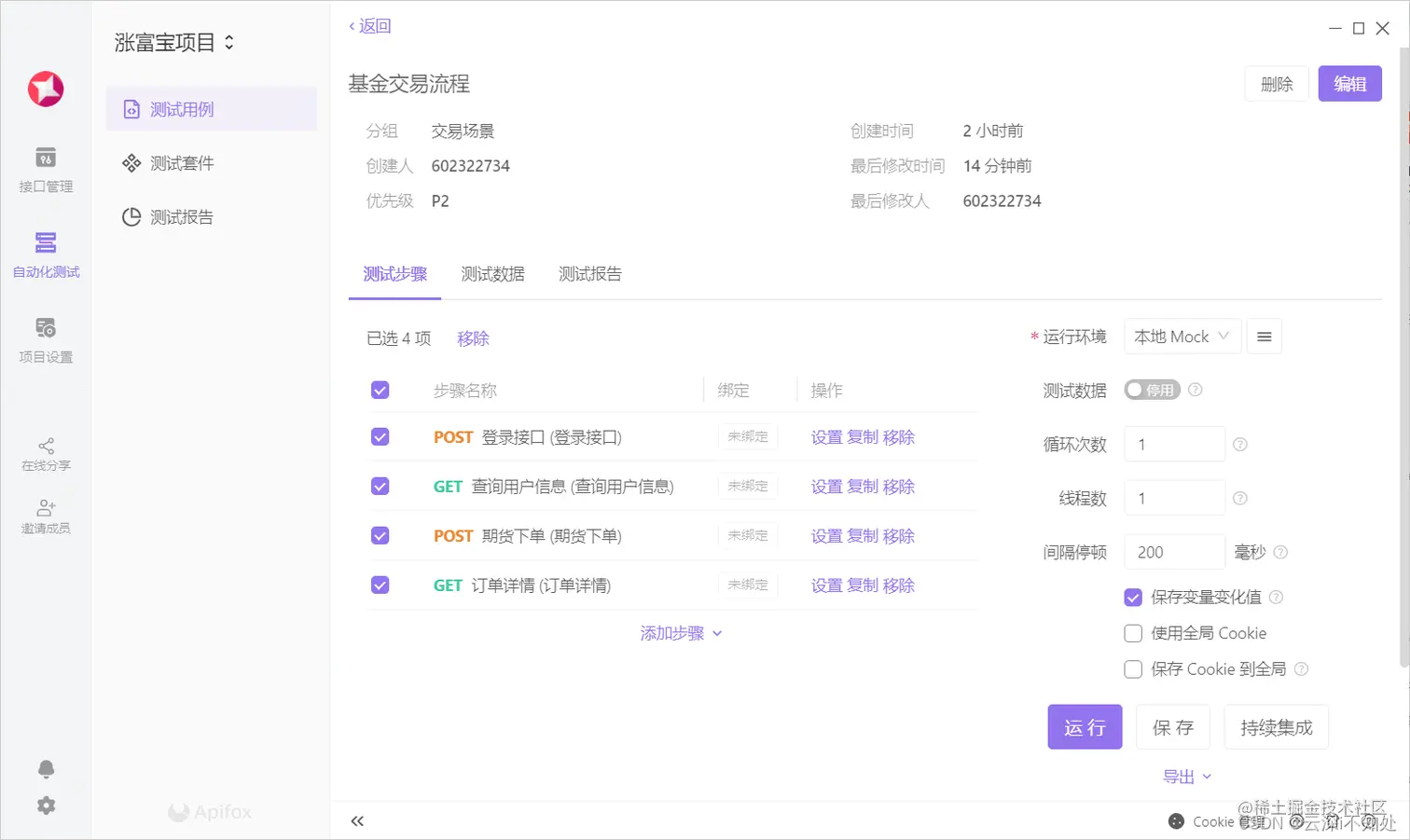Click the POST 期货下单 step name
Screen dimensions: 1410x840
pyautogui.click(x=528, y=536)
